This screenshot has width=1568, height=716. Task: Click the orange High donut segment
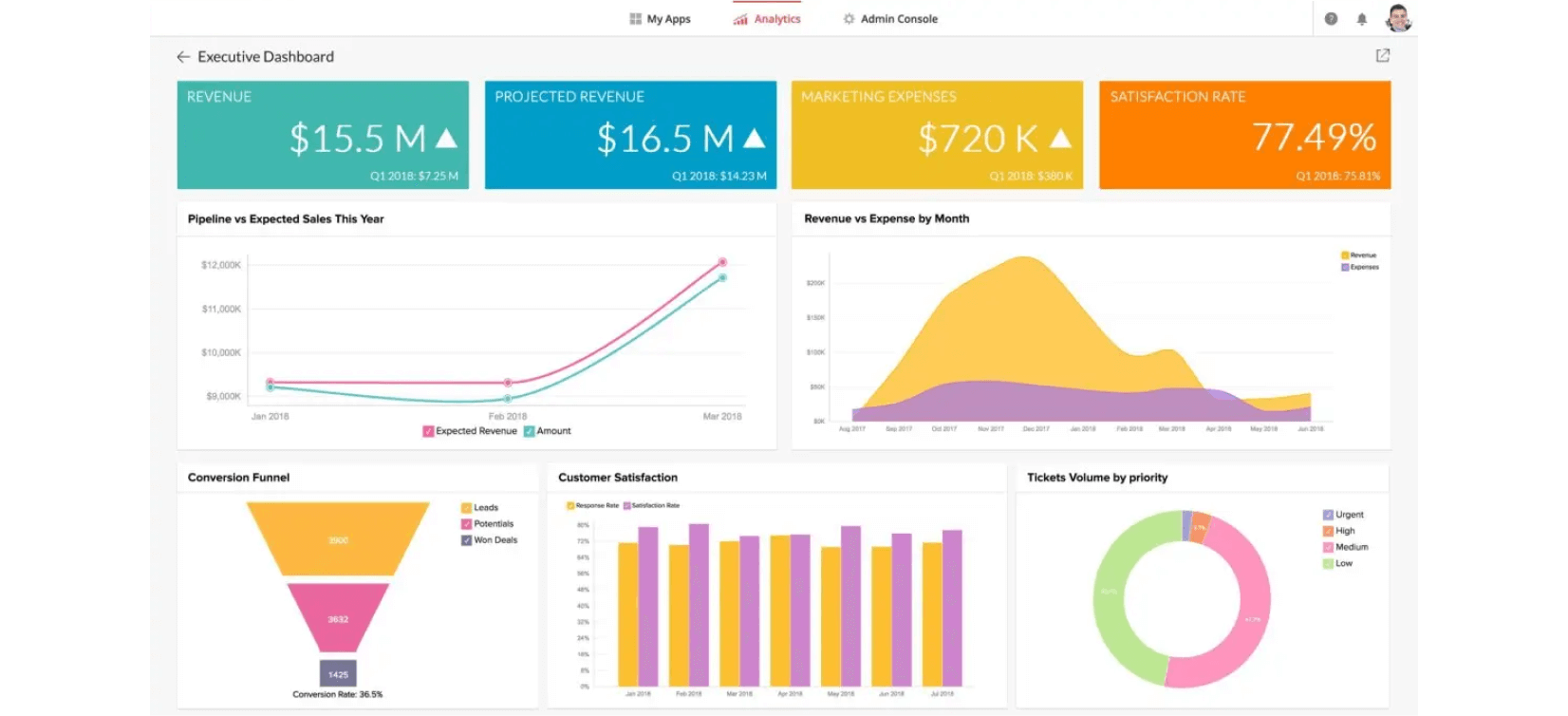point(1200,528)
